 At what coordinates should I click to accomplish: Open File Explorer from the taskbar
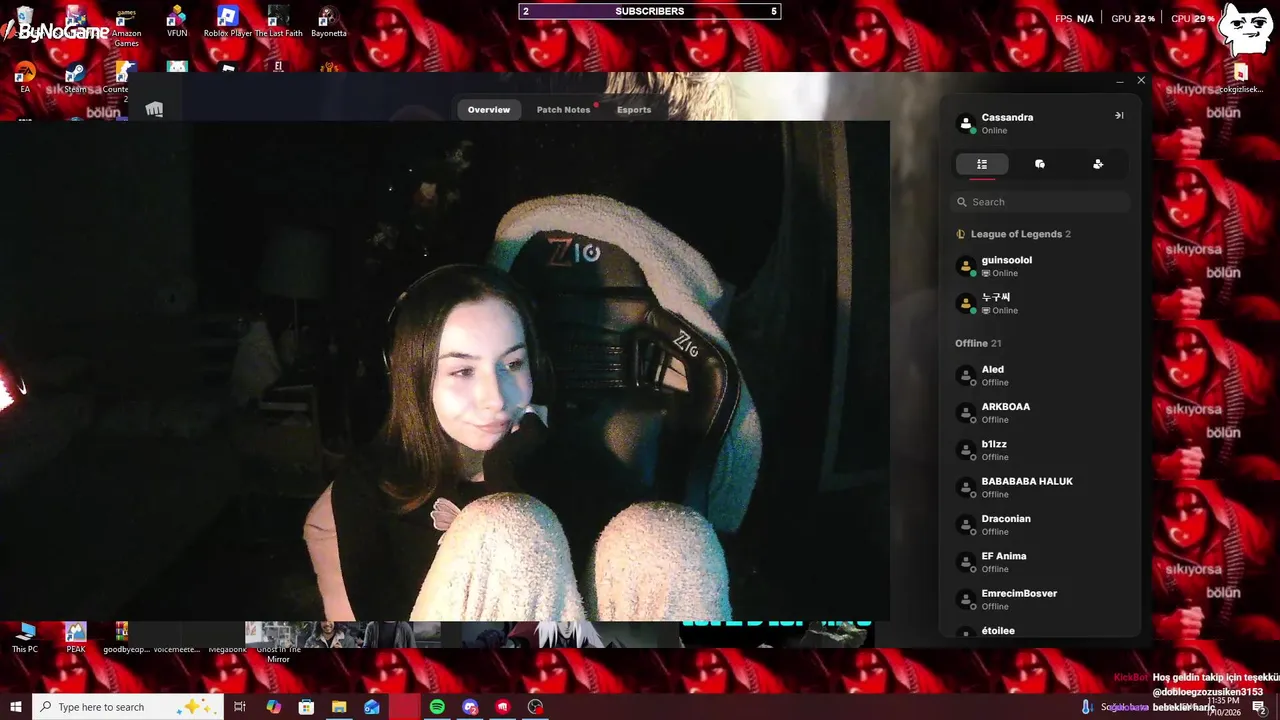point(339,707)
